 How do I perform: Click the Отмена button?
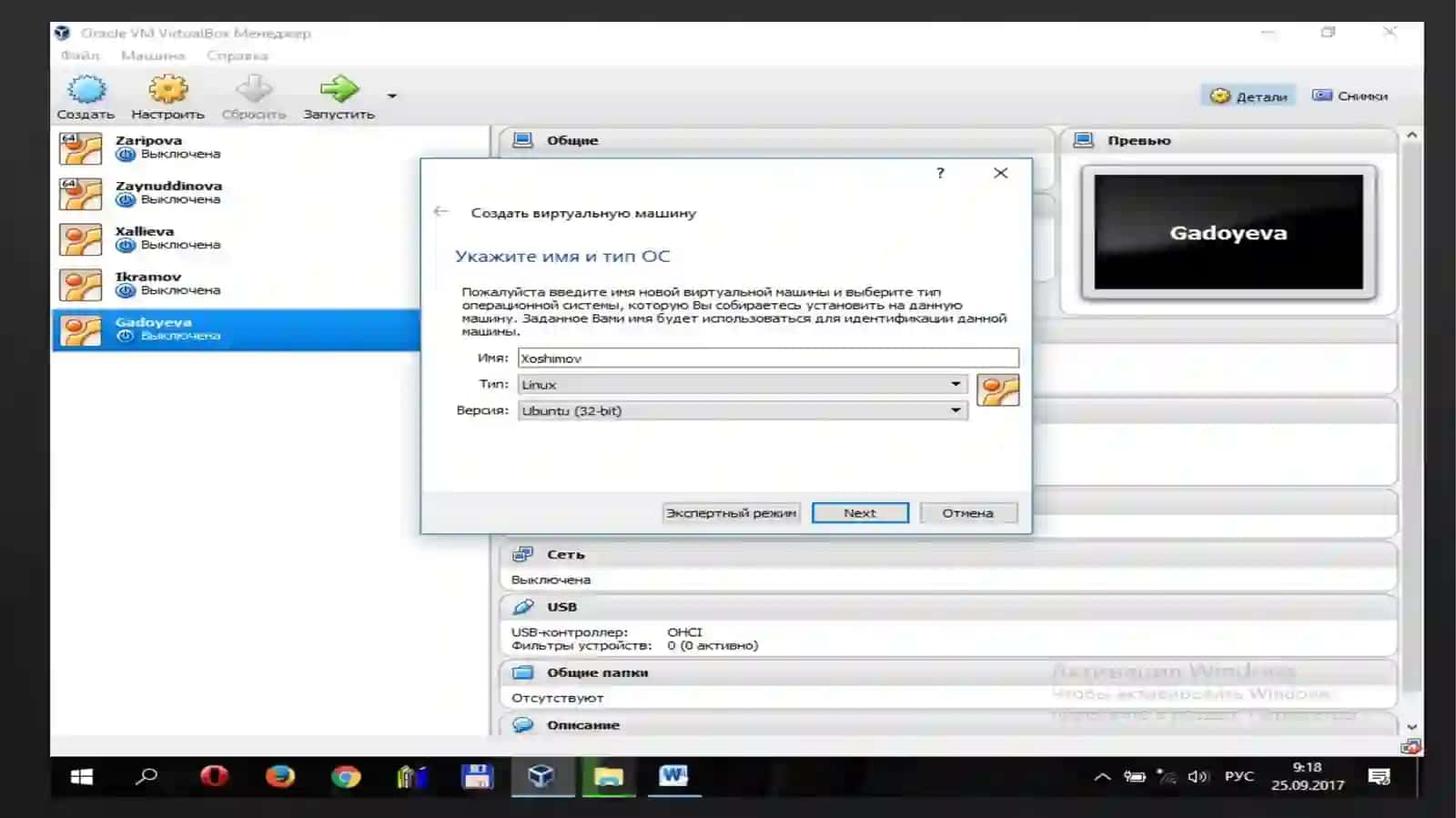click(968, 513)
